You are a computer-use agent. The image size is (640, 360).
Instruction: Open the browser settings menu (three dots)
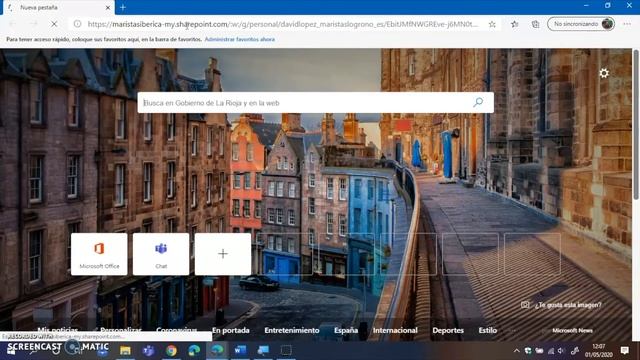[x=627, y=24]
